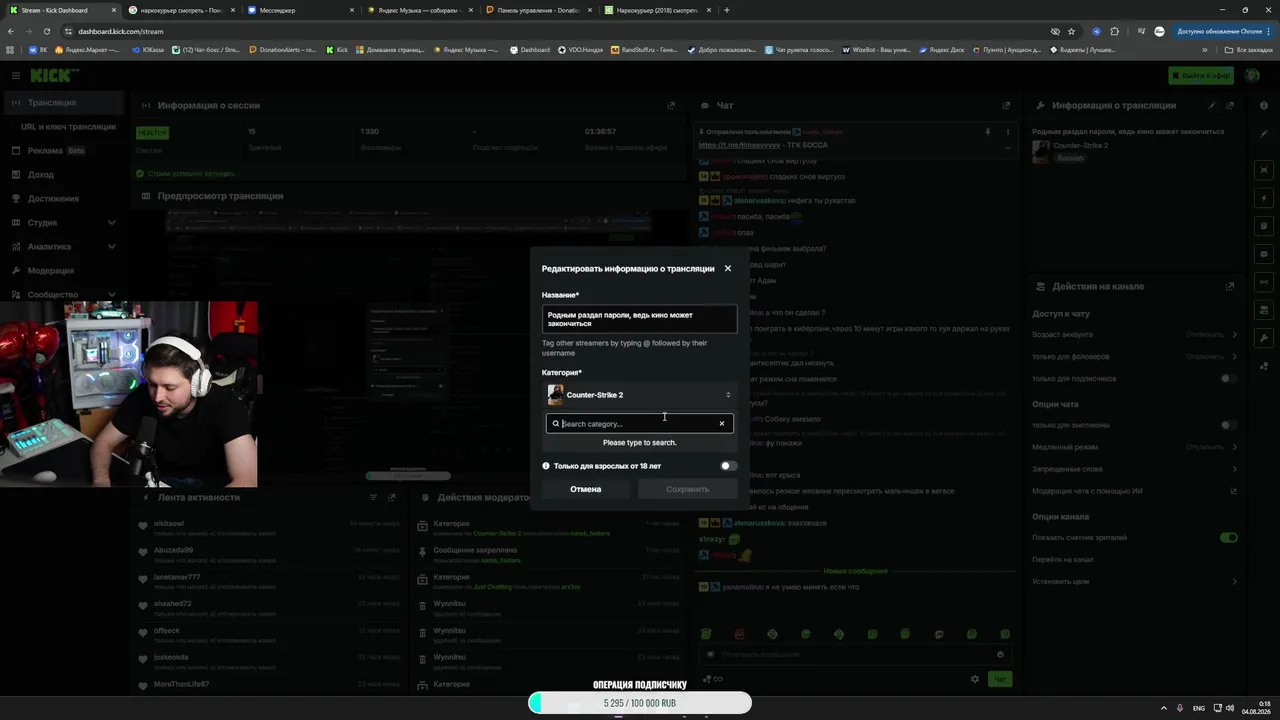Reload the page
This screenshot has height=720, width=1280.
click(47, 31)
